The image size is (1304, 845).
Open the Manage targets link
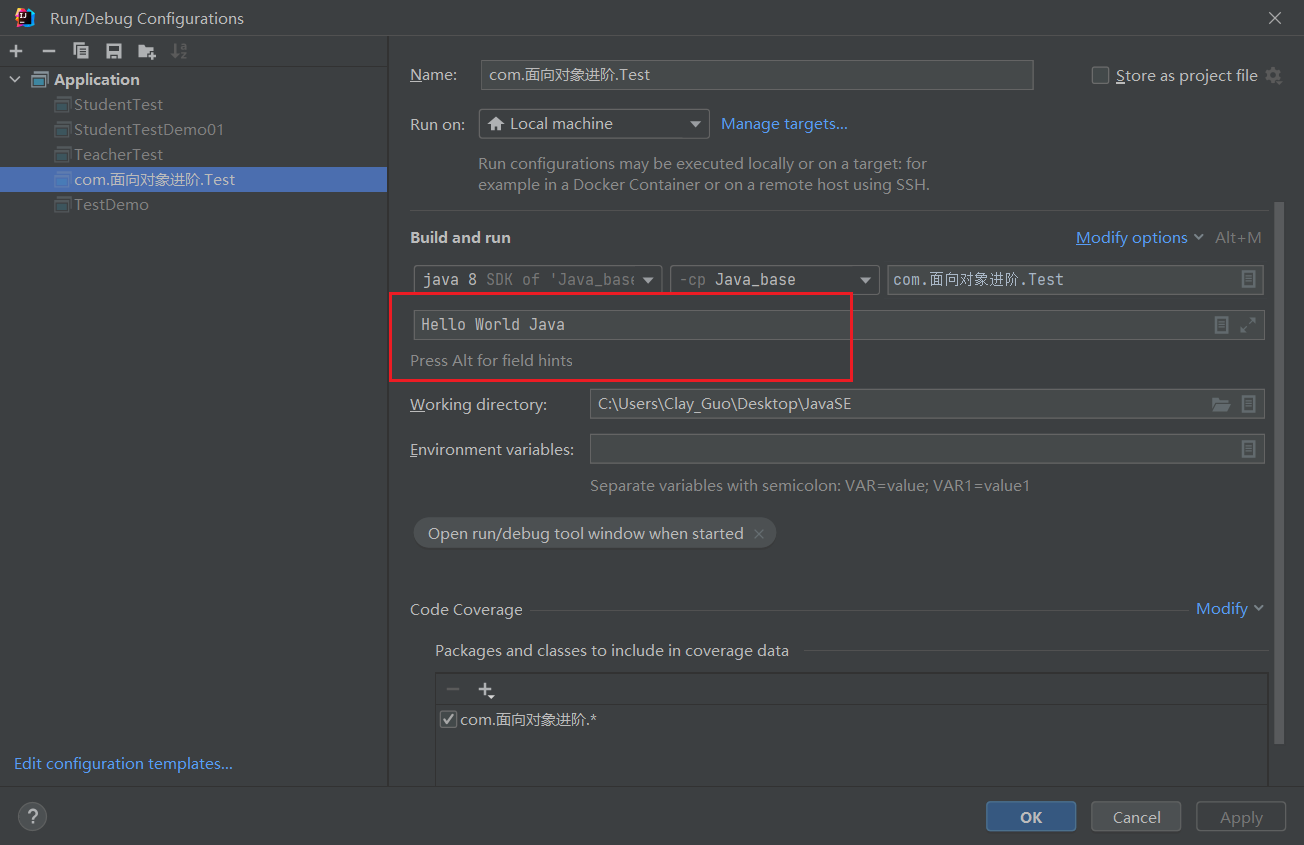[784, 124]
